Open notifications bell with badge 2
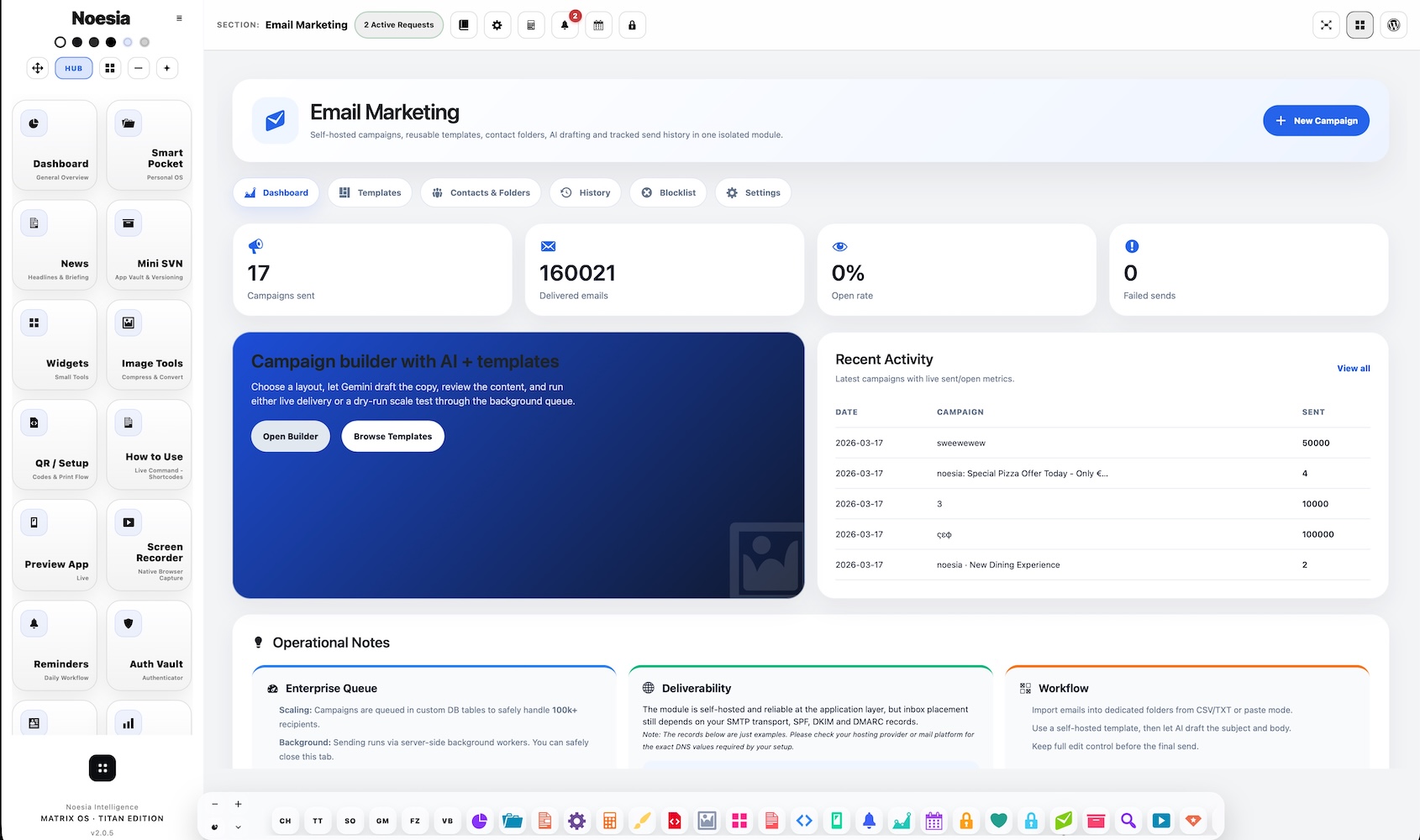This screenshot has width=1420, height=840. point(565,25)
